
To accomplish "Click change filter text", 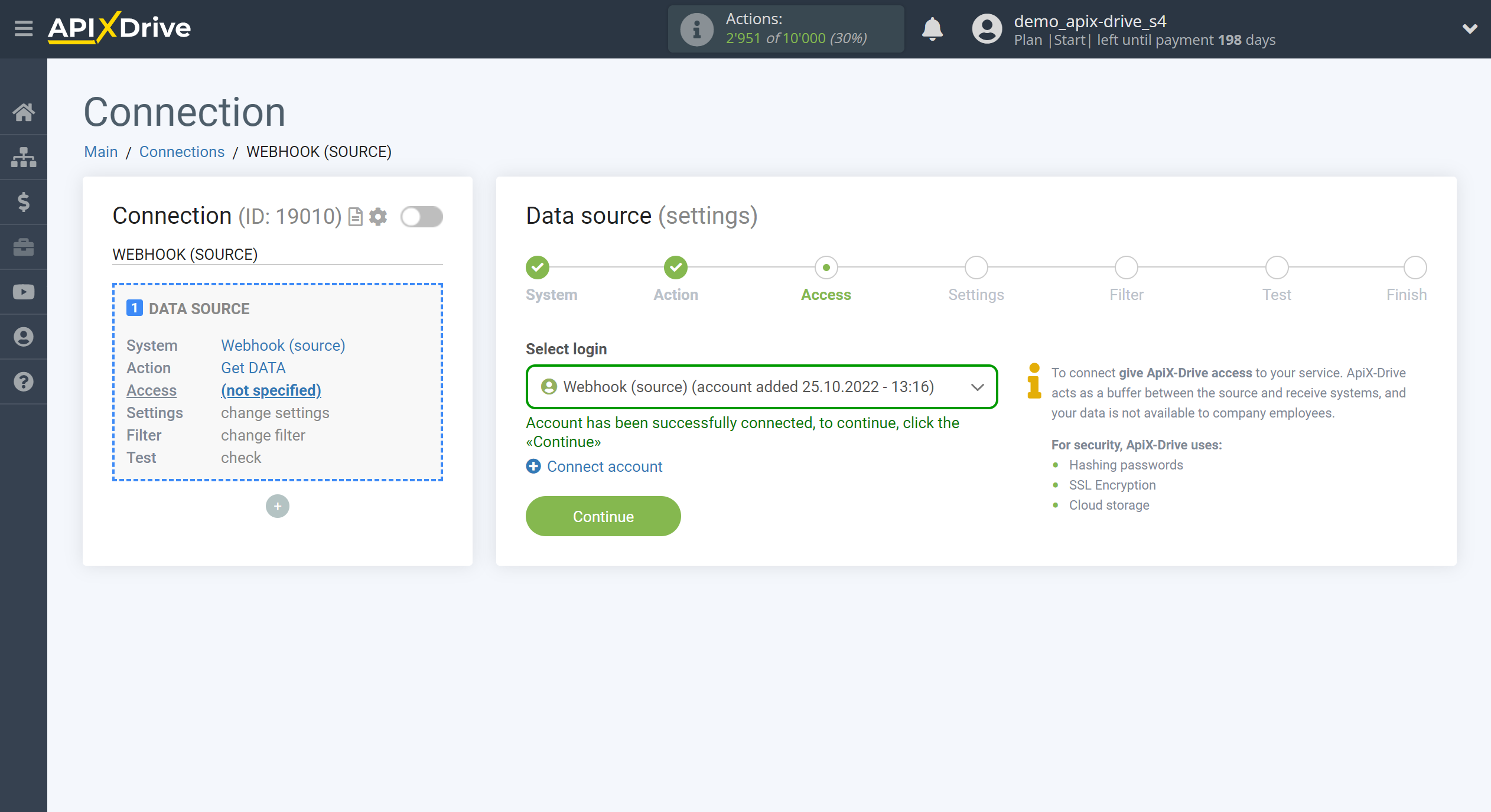I will [263, 435].
